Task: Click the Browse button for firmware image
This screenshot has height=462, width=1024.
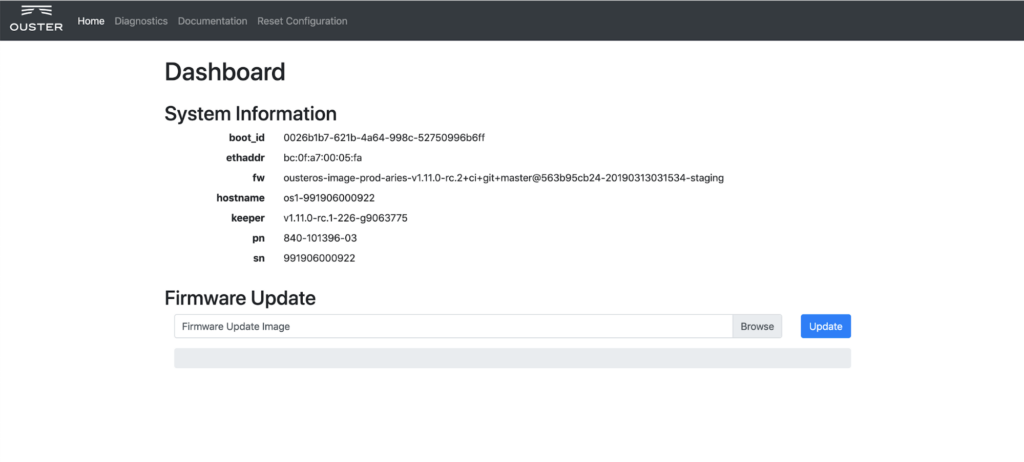Action: point(757,327)
